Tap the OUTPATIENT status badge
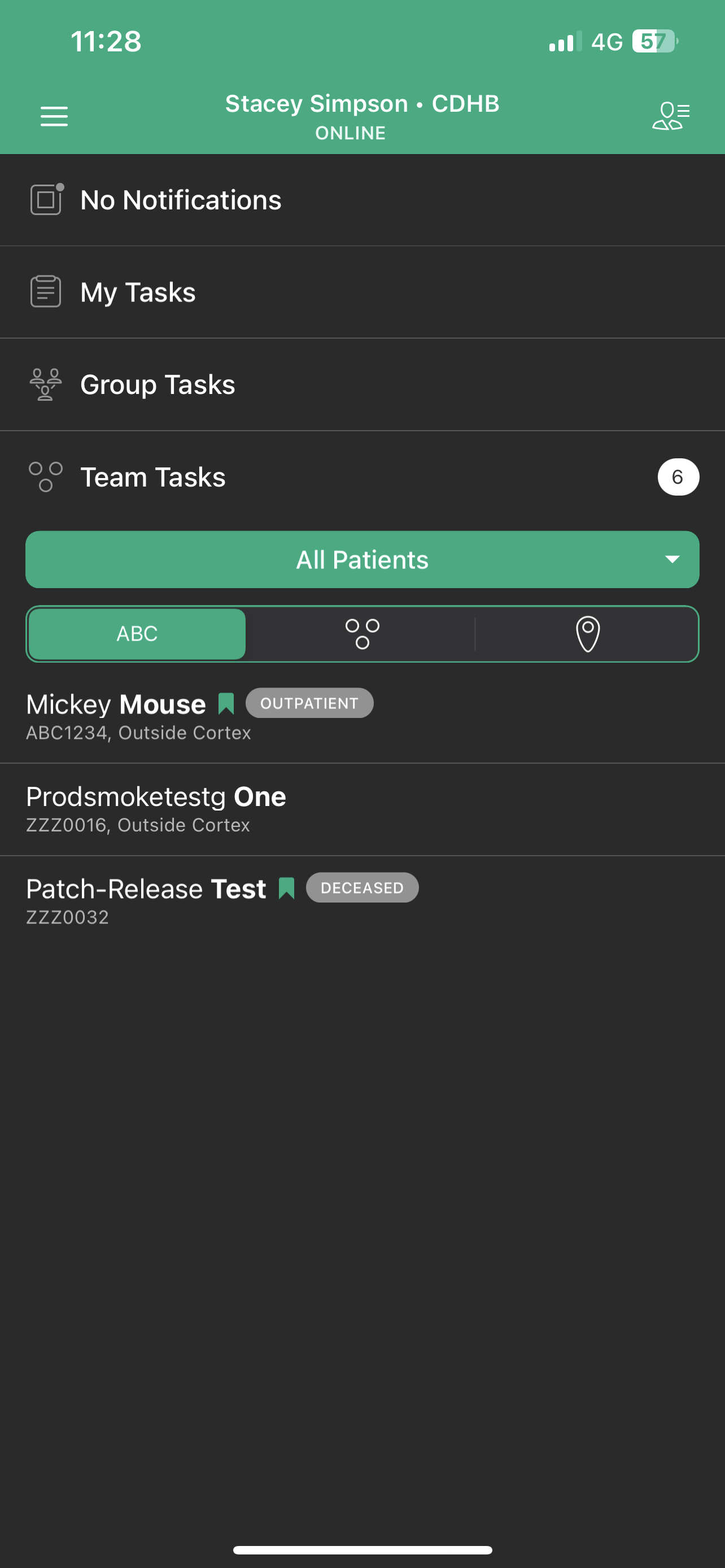The width and height of the screenshot is (725, 1568). tap(309, 703)
